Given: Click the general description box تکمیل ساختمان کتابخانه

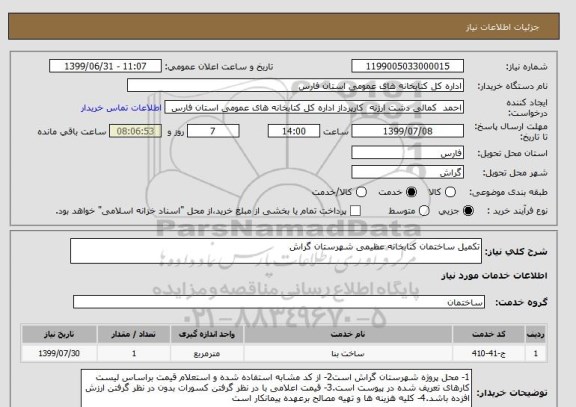Looking at the screenshot, I should click(x=276, y=251).
